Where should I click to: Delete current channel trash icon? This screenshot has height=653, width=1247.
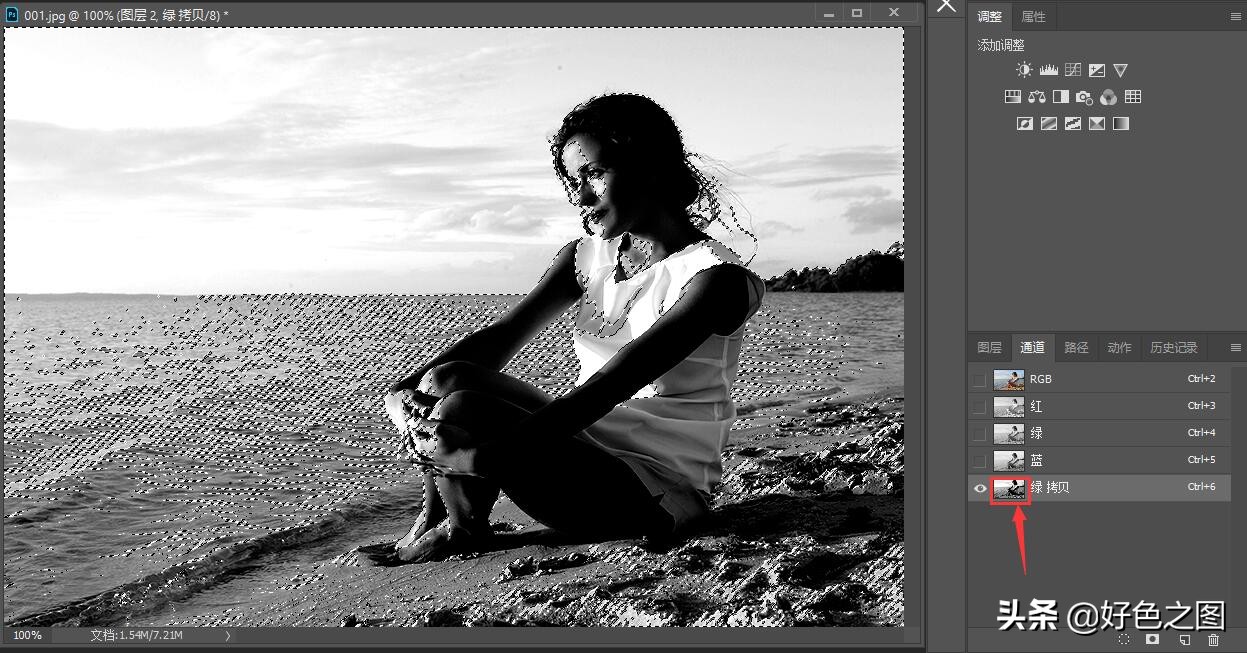click(1213, 639)
